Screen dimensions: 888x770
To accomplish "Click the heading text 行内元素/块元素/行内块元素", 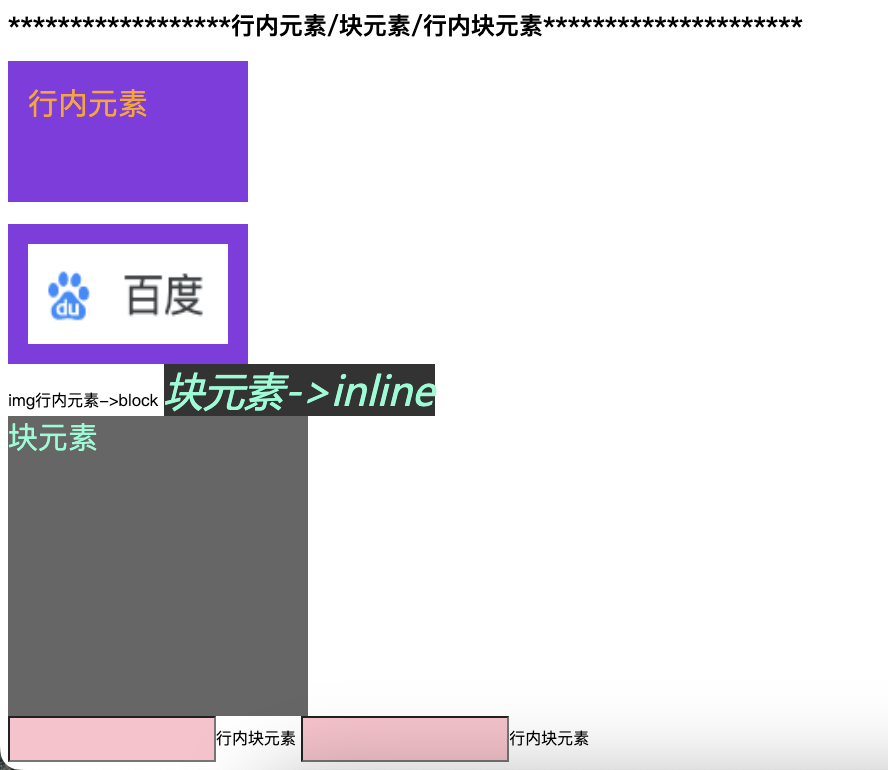I will [387, 26].
